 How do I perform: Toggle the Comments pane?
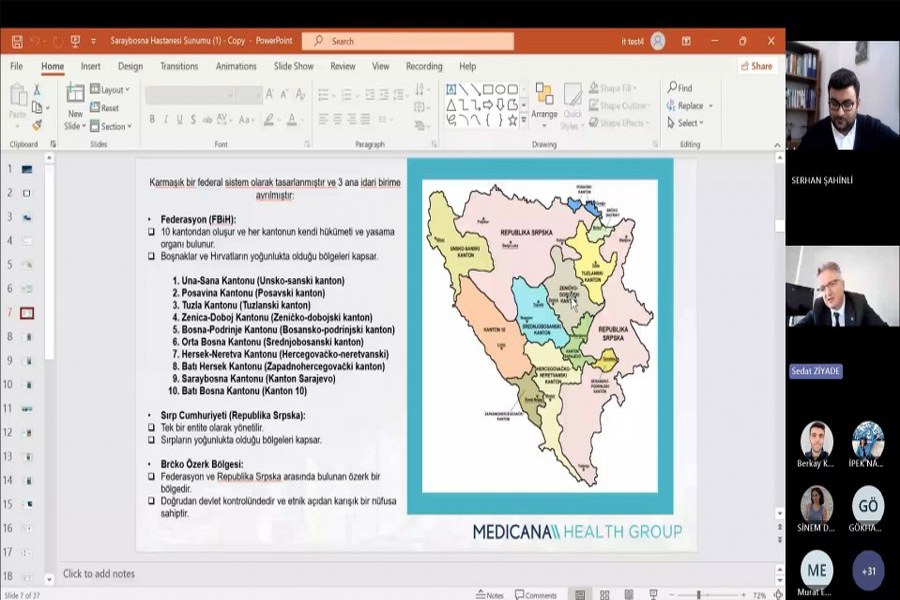[535, 595]
